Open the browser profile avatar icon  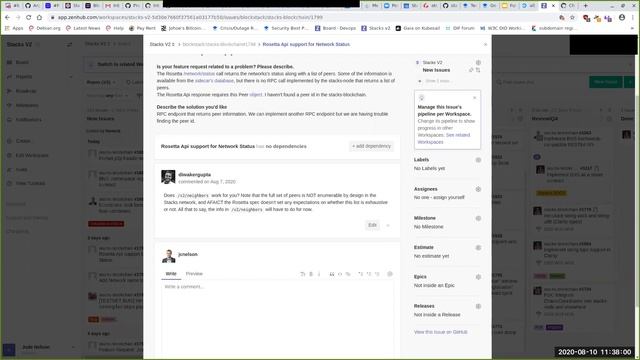(622, 18)
